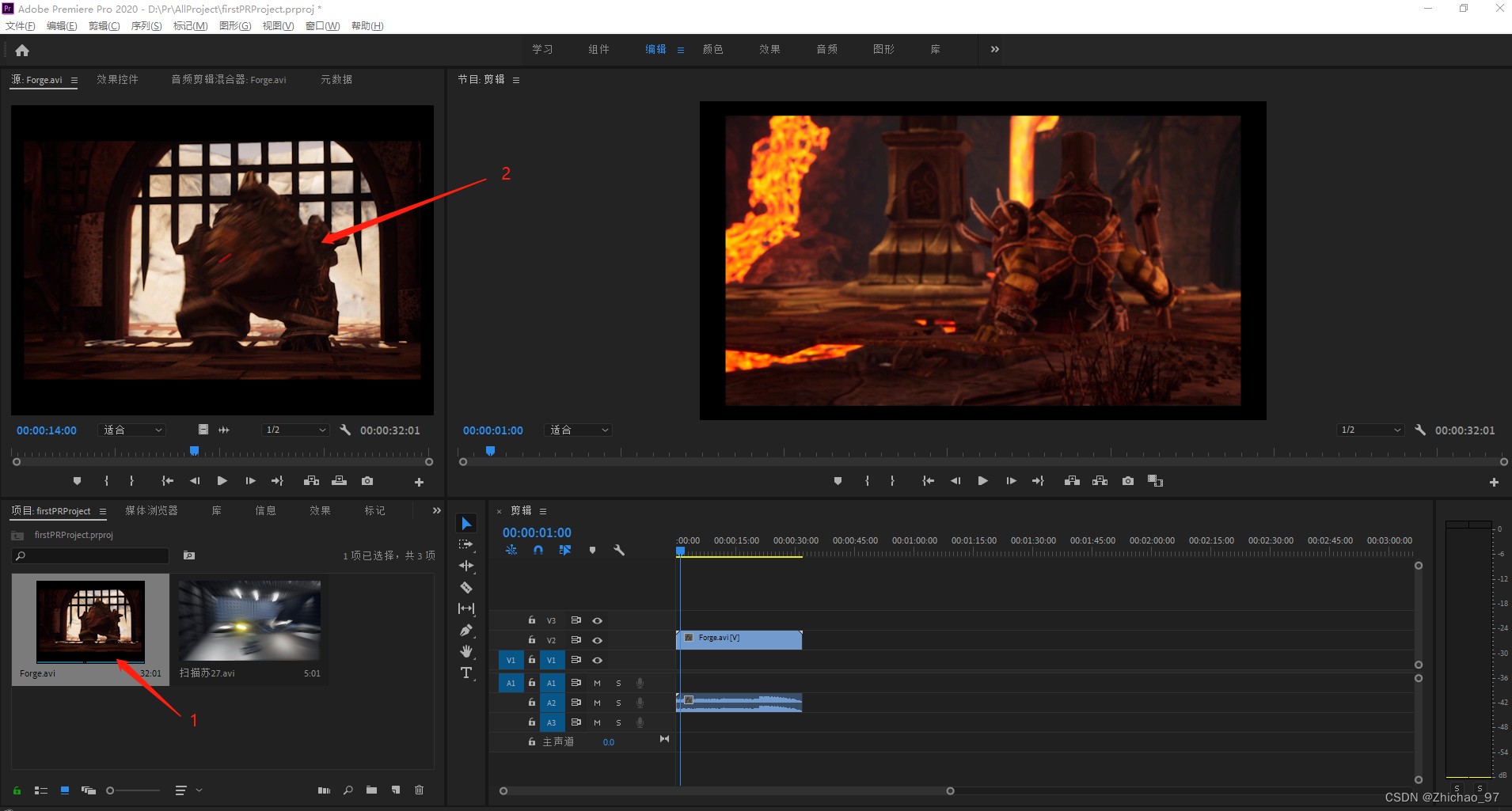Open the 序列(S) menu

146,26
